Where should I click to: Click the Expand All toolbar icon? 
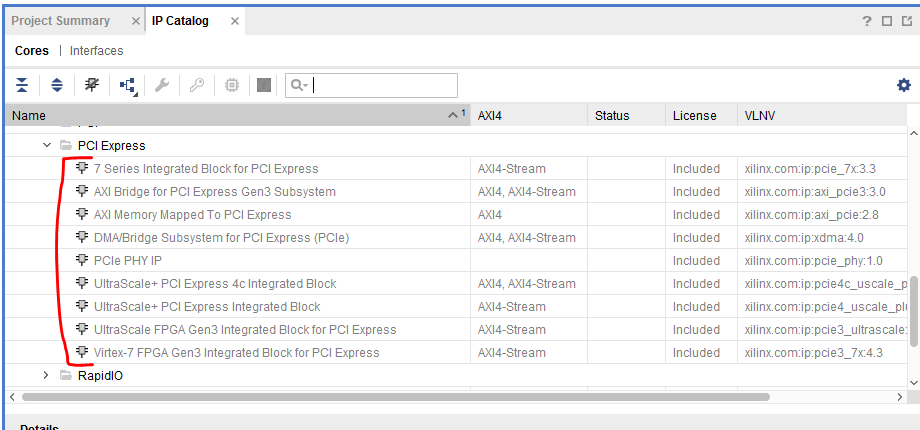[x=57, y=86]
